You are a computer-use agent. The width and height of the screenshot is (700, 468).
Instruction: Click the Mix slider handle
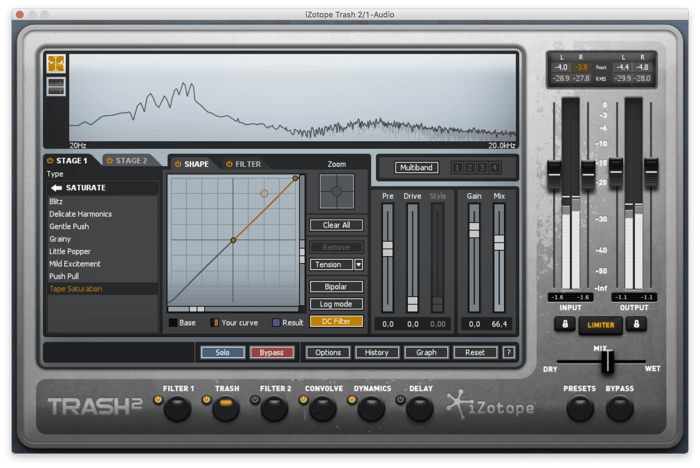click(x=499, y=242)
